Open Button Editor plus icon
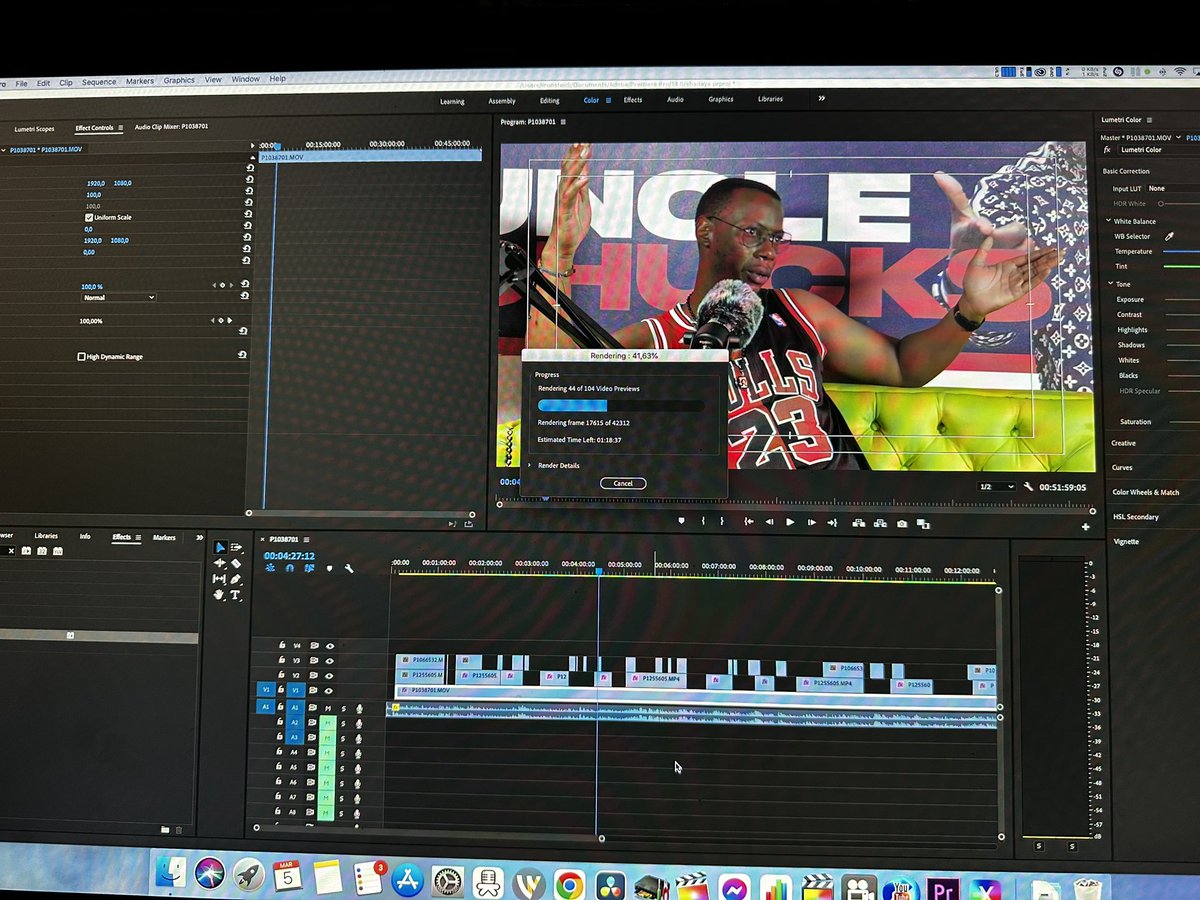The height and width of the screenshot is (900, 1200). point(1085,527)
